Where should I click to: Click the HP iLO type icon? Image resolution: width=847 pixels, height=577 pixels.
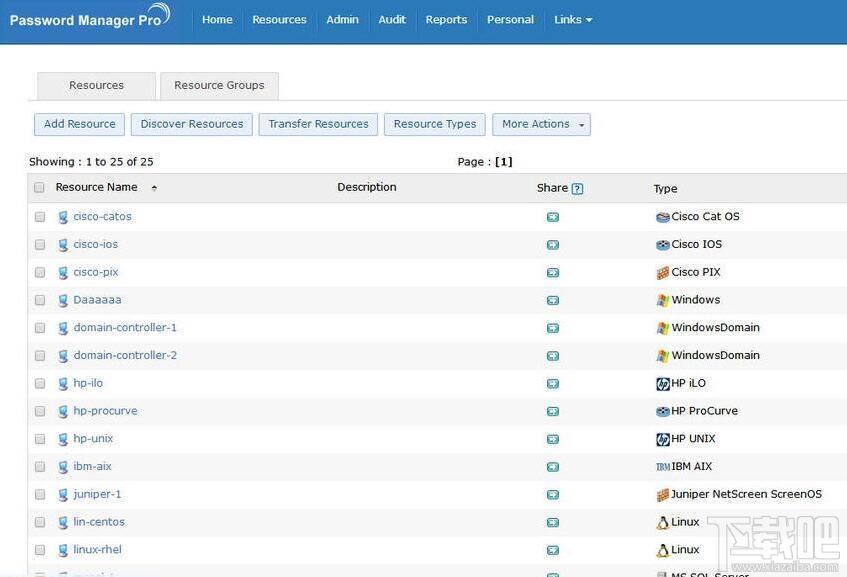663,384
